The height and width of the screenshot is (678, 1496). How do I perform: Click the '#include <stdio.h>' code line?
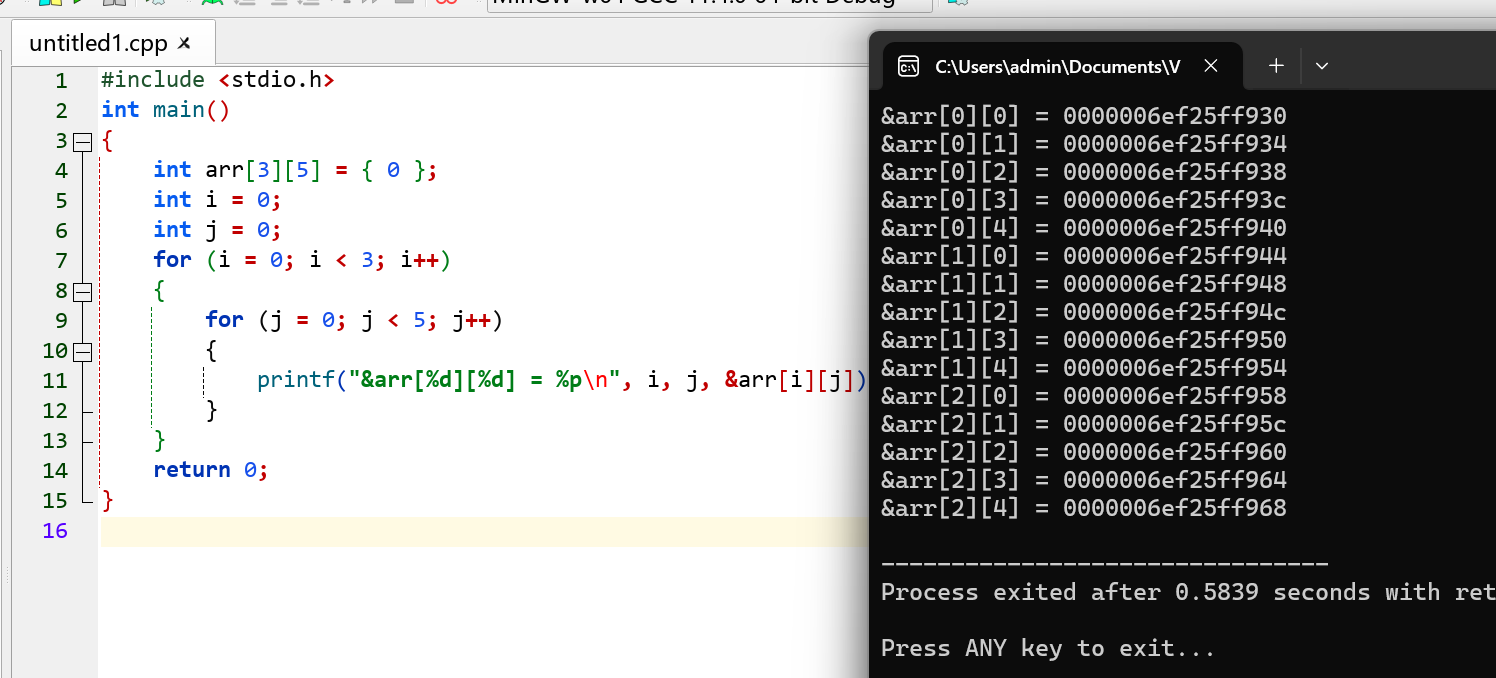tap(218, 80)
